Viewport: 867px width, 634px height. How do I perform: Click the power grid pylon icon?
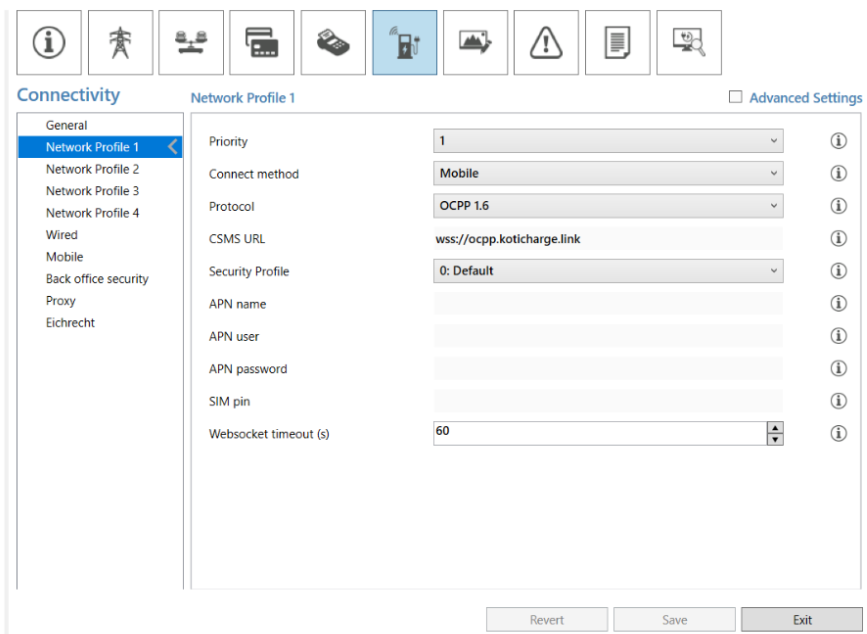121,43
